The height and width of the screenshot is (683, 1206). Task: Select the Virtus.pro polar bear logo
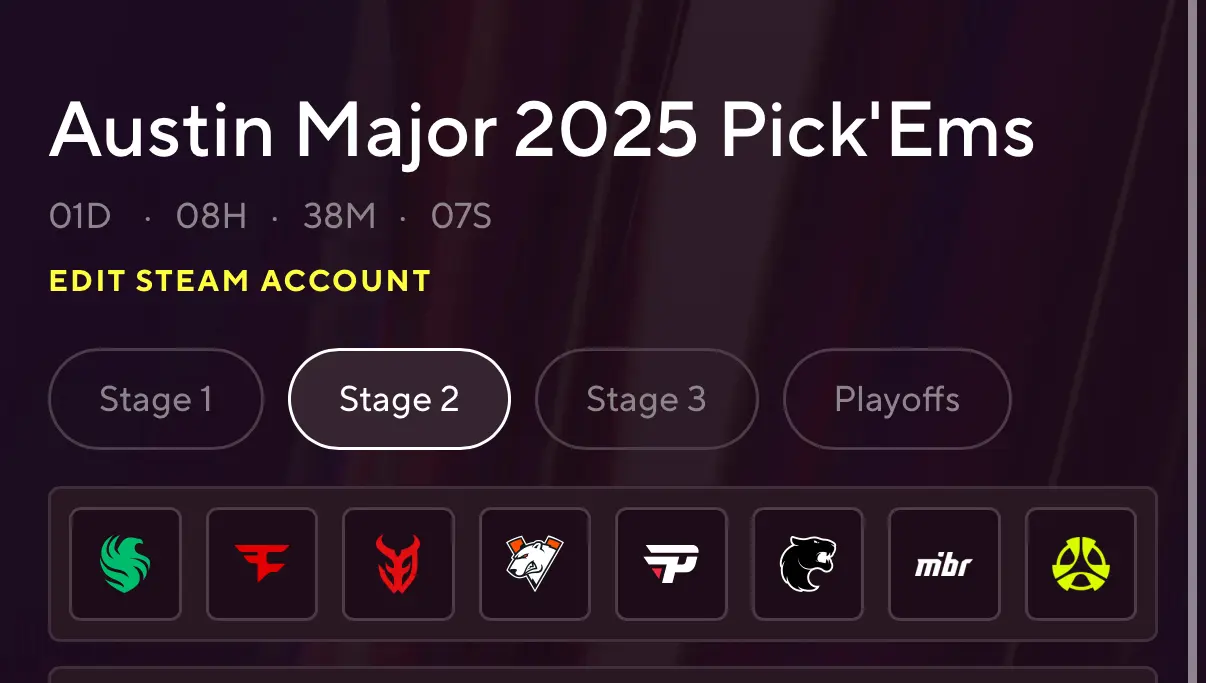[535, 564]
